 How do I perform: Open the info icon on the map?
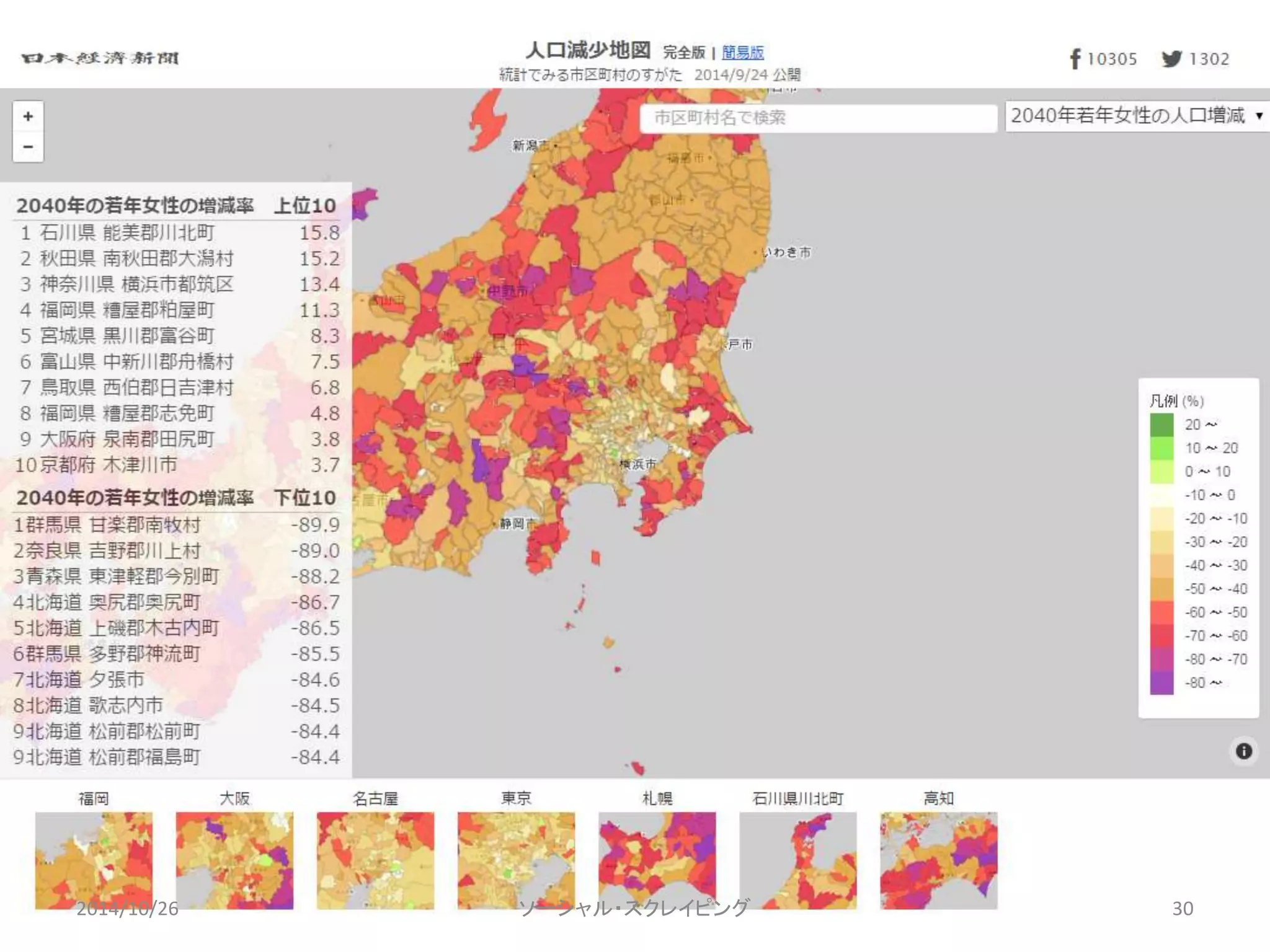(x=1243, y=751)
